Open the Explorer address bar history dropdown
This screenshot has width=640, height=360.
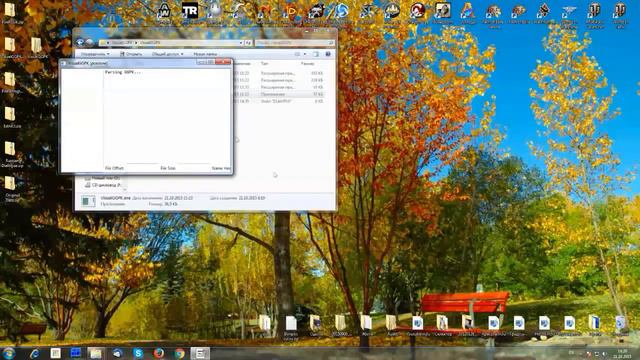pos(241,42)
